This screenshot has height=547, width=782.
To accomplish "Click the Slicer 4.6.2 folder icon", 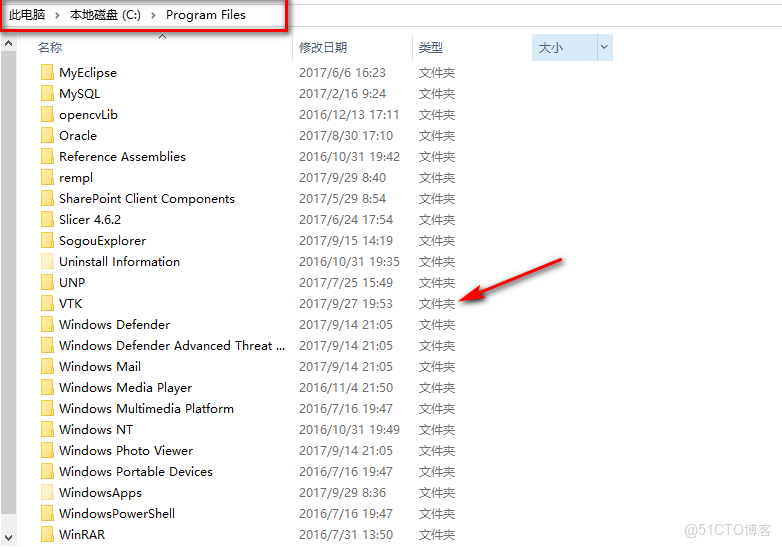I will pos(47,219).
